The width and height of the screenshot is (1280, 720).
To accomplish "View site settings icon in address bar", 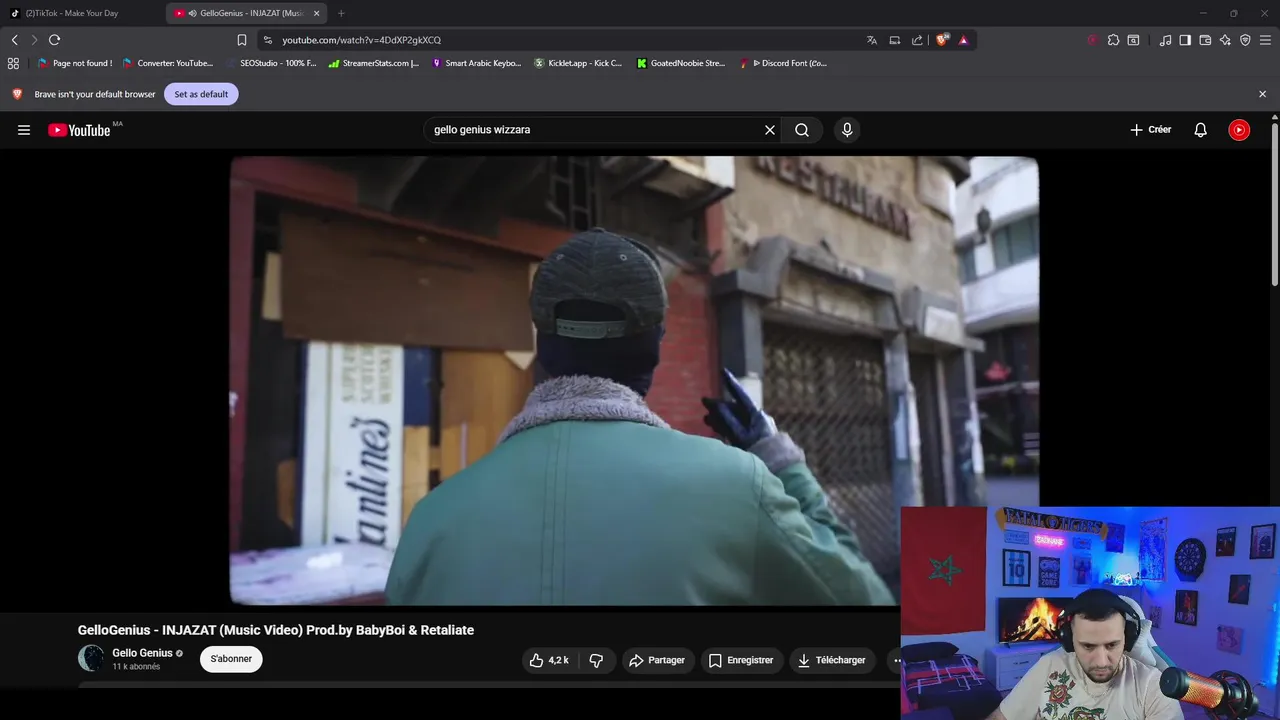I will point(267,40).
